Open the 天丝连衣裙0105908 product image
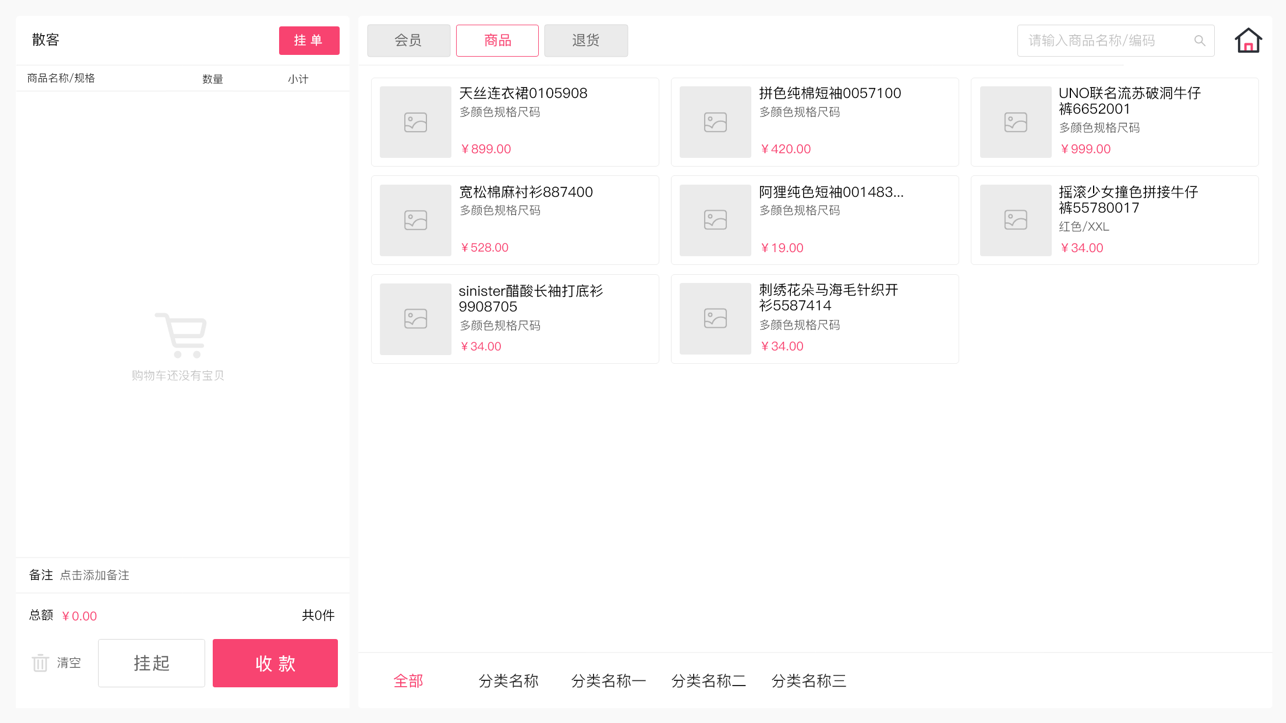1286x723 pixels. pyautogui.click(x=415, y=122)
